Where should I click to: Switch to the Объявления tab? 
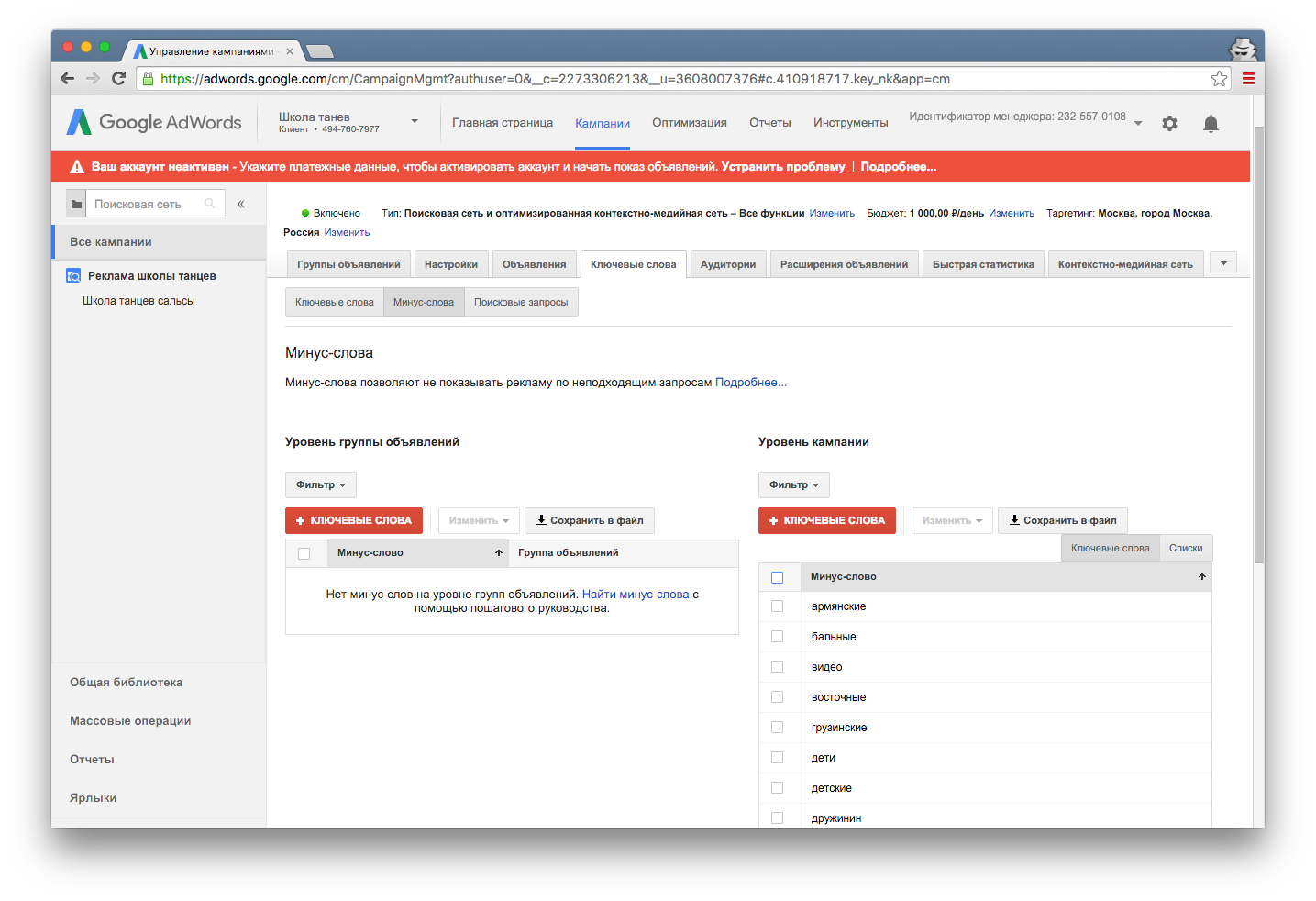[534, 264]
